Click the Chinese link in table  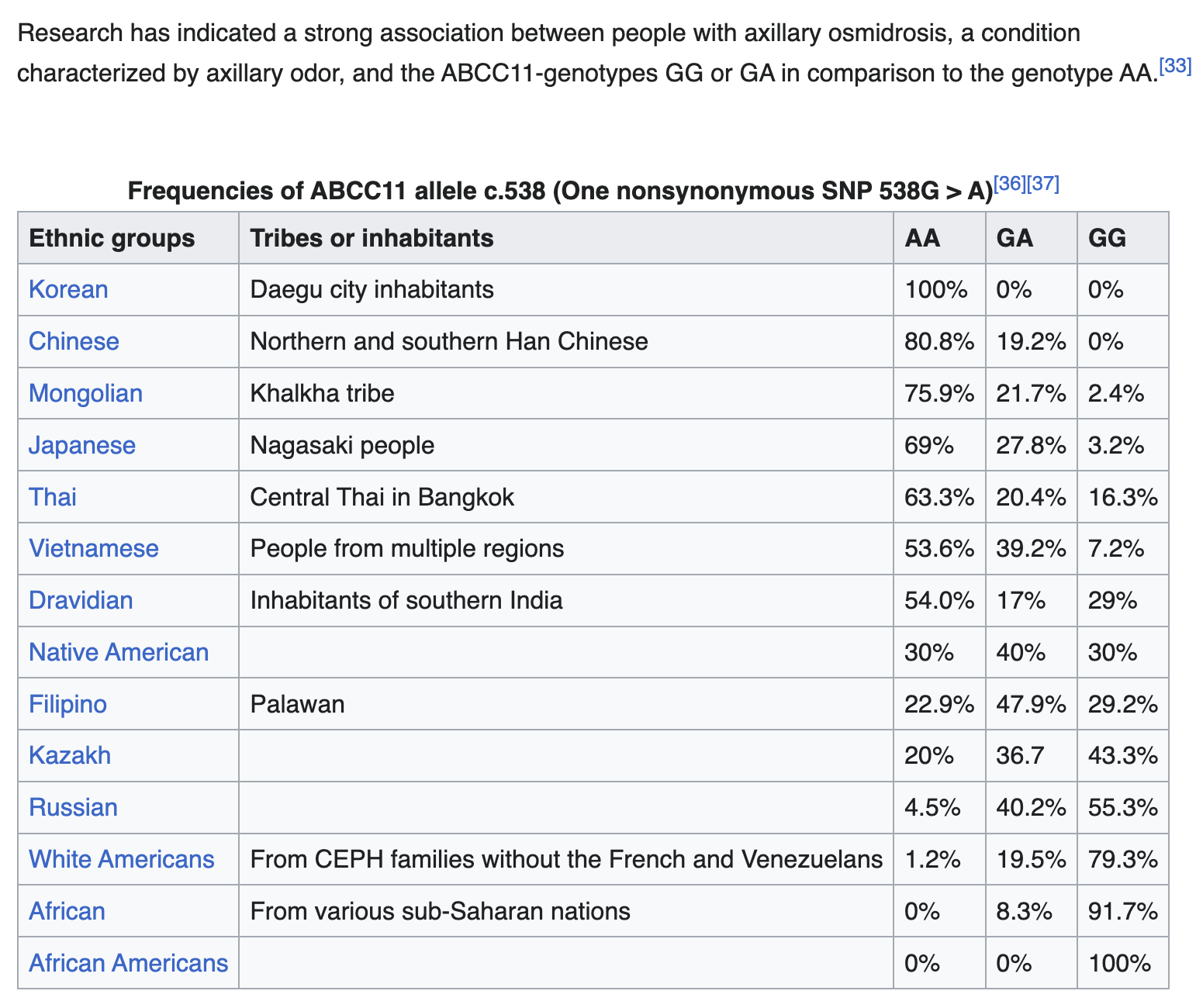tap(74, 341)
